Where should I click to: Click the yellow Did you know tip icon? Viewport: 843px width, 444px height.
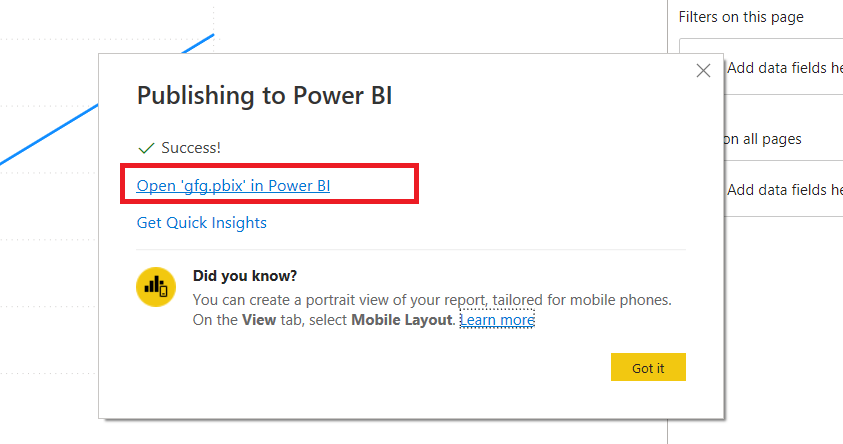[156, 287]
